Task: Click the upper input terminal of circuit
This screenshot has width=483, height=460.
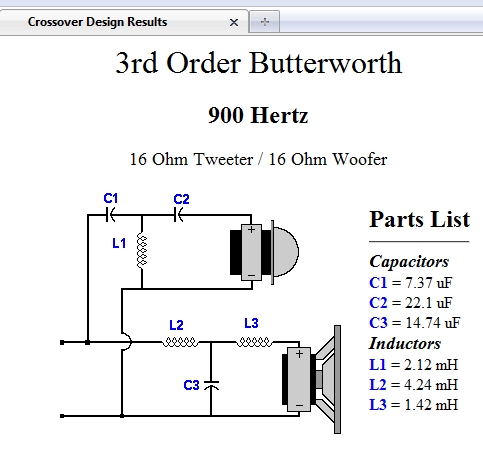Action: point(62,342)
